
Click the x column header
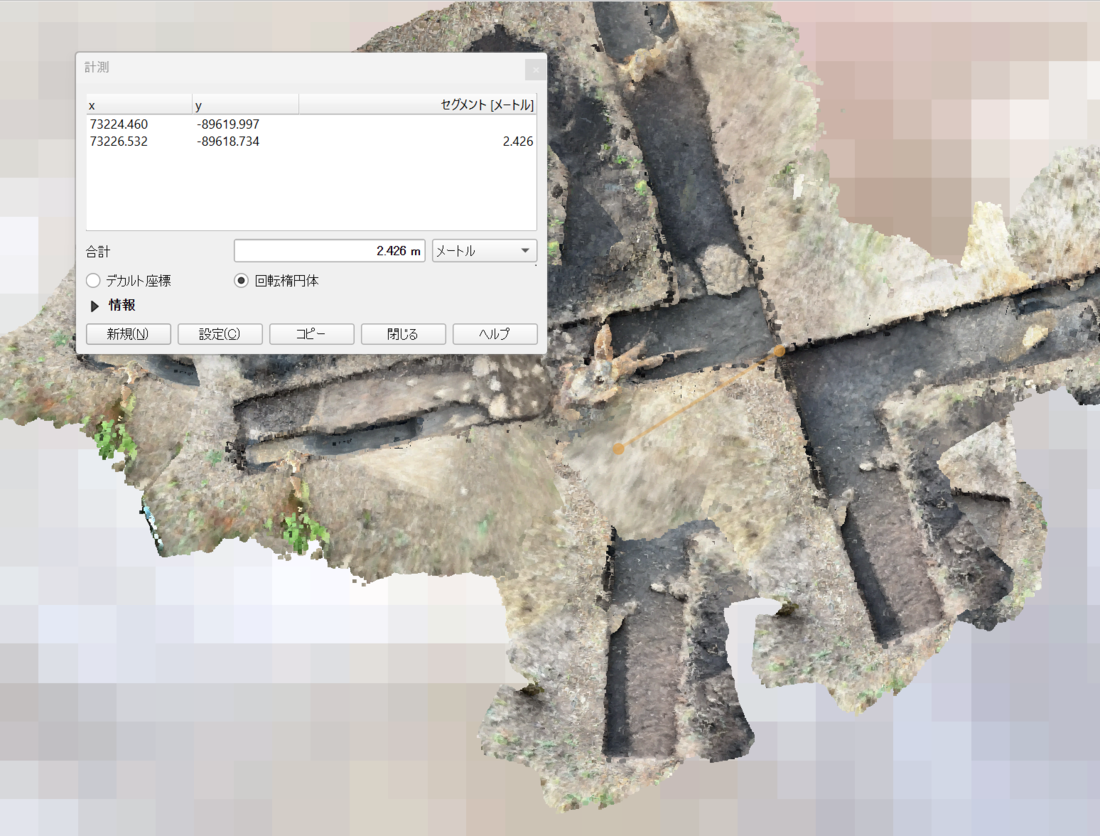point(138,105)
